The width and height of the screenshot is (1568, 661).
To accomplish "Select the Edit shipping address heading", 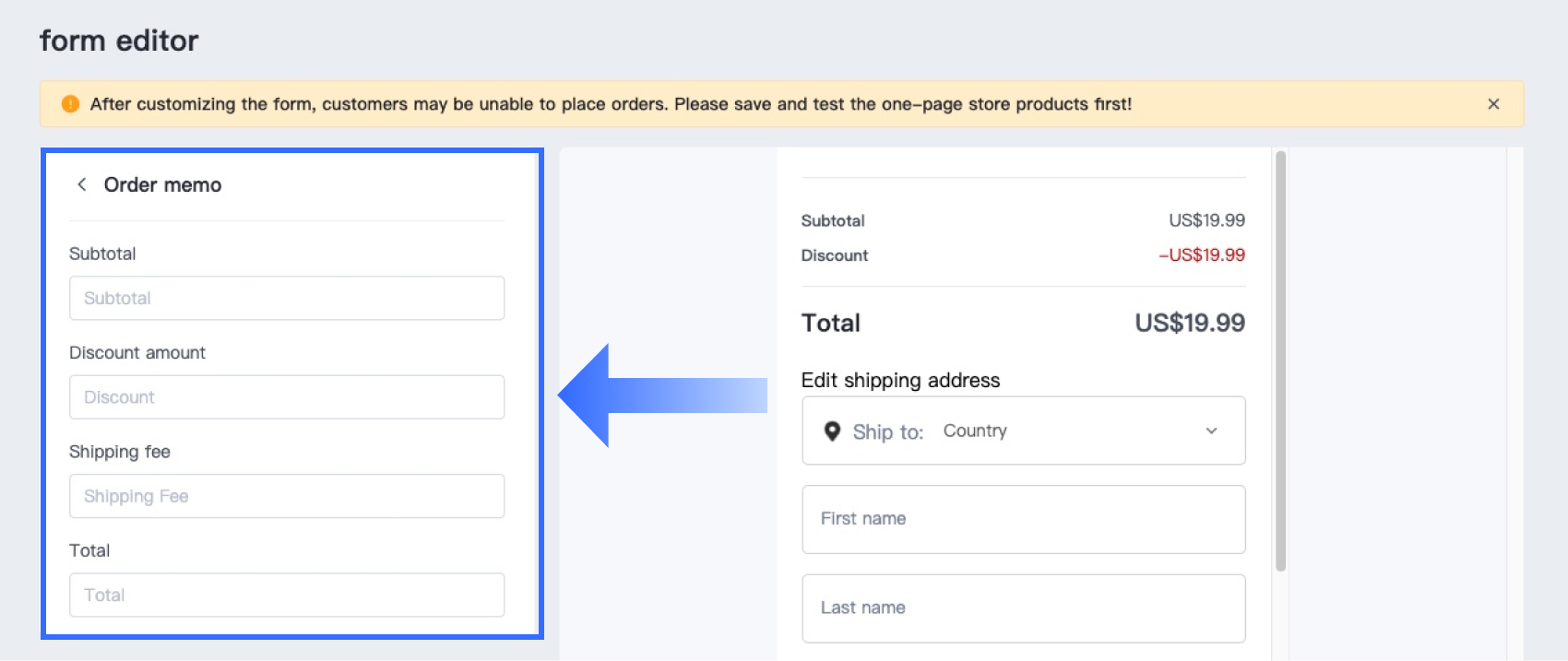I will pyautogui.click(x=900, y=380).
